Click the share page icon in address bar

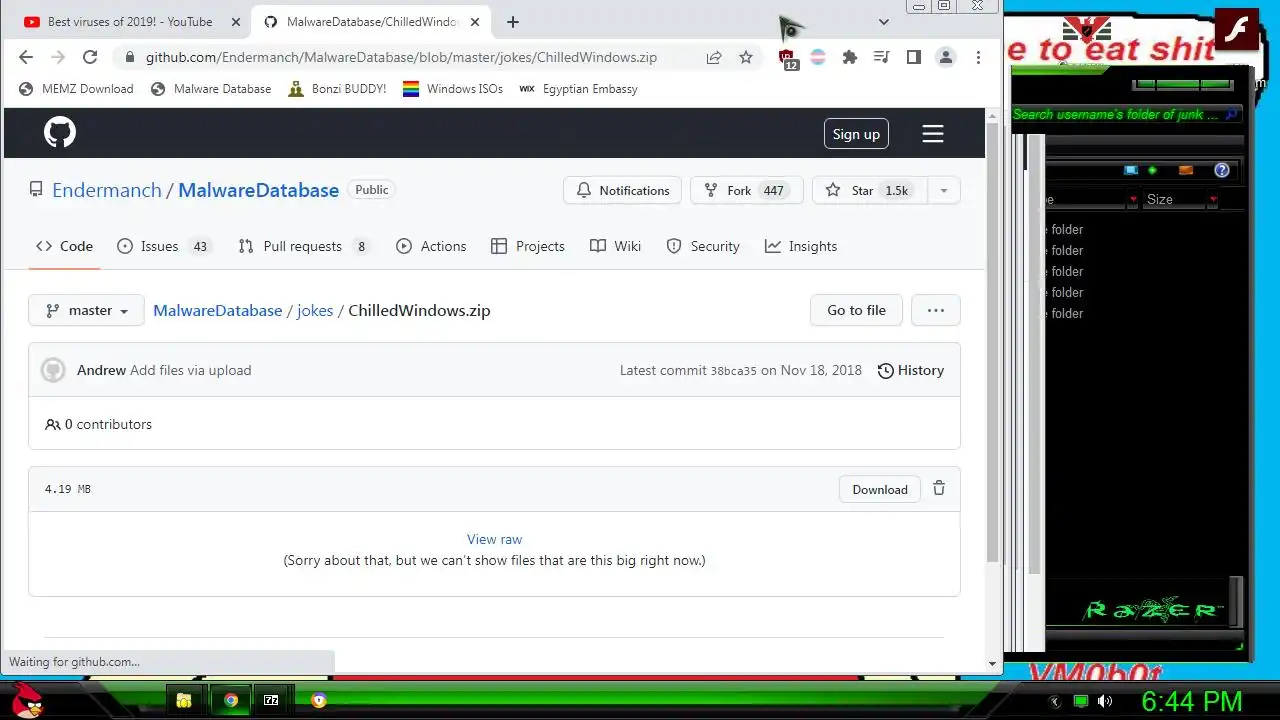[x=714, y=58]
